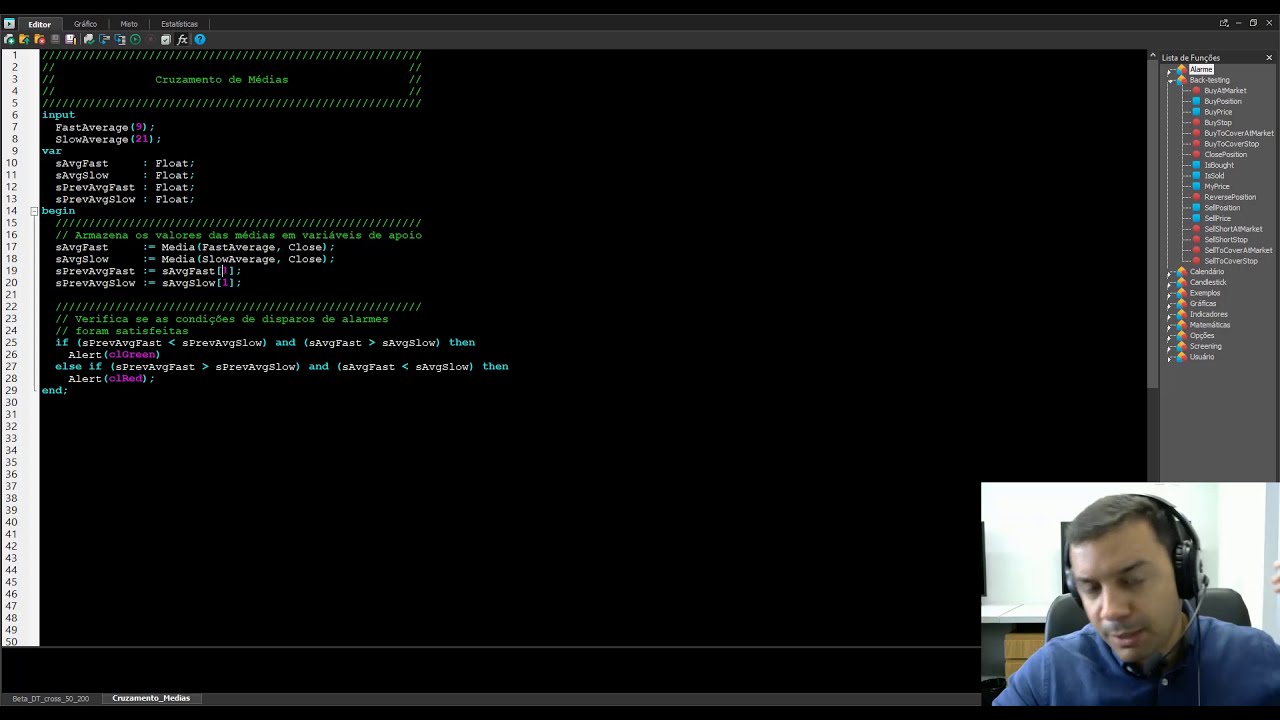Click the open strategy folder icon
Viewport: 1280px width, 720px height.
click(x=24, y=39)
